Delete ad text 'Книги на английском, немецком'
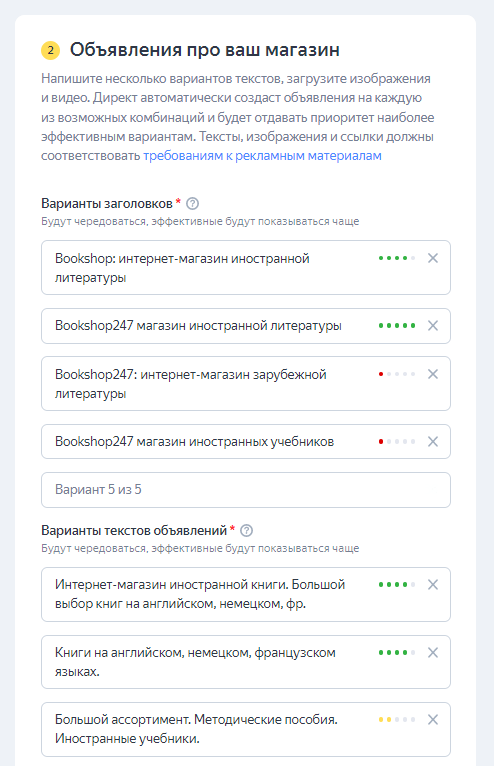The image size is (494, 766). [433, 653]
